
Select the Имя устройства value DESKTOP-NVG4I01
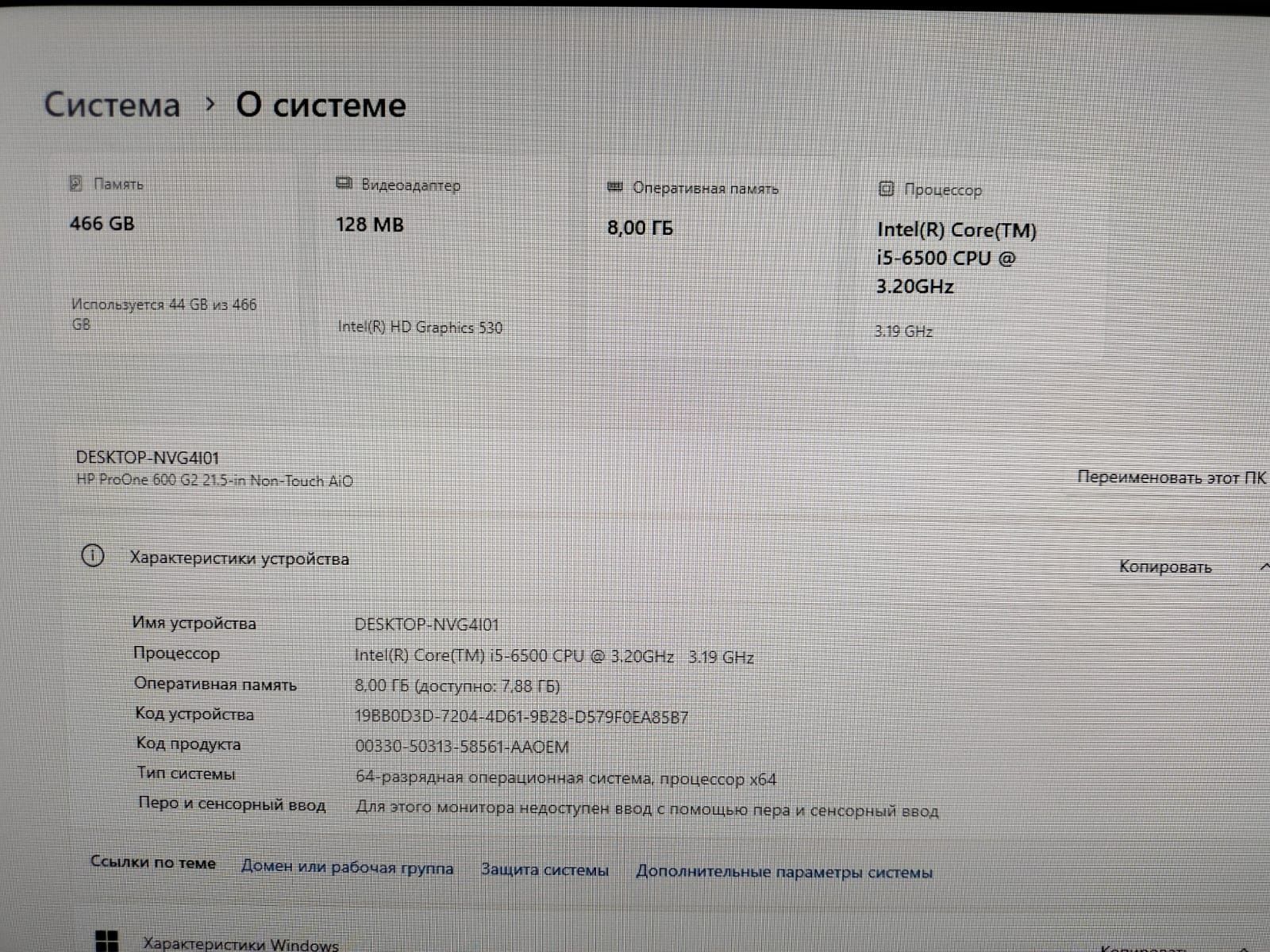(x=426, y=624)
